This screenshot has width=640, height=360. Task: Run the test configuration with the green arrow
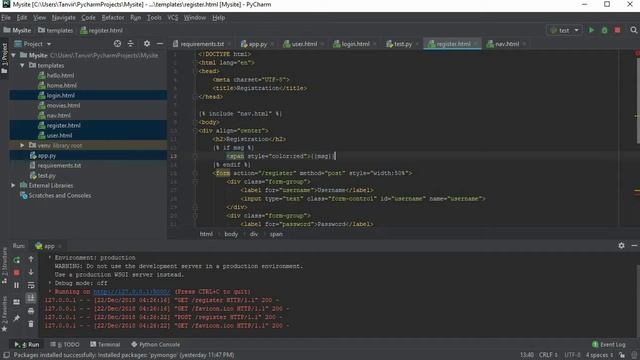point(591,30)
